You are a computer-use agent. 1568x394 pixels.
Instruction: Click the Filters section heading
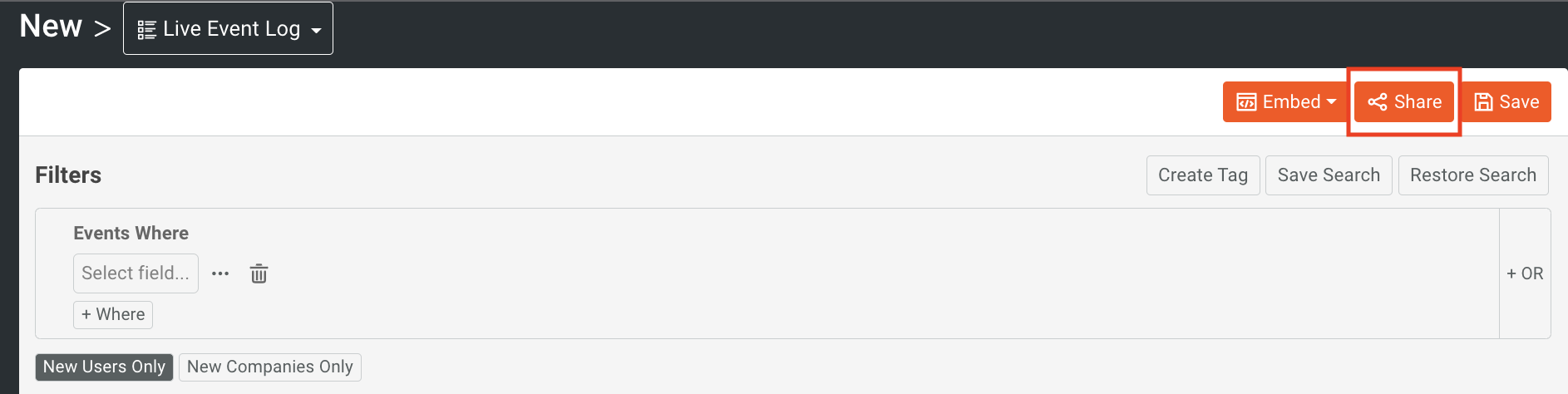coord(68,175)
